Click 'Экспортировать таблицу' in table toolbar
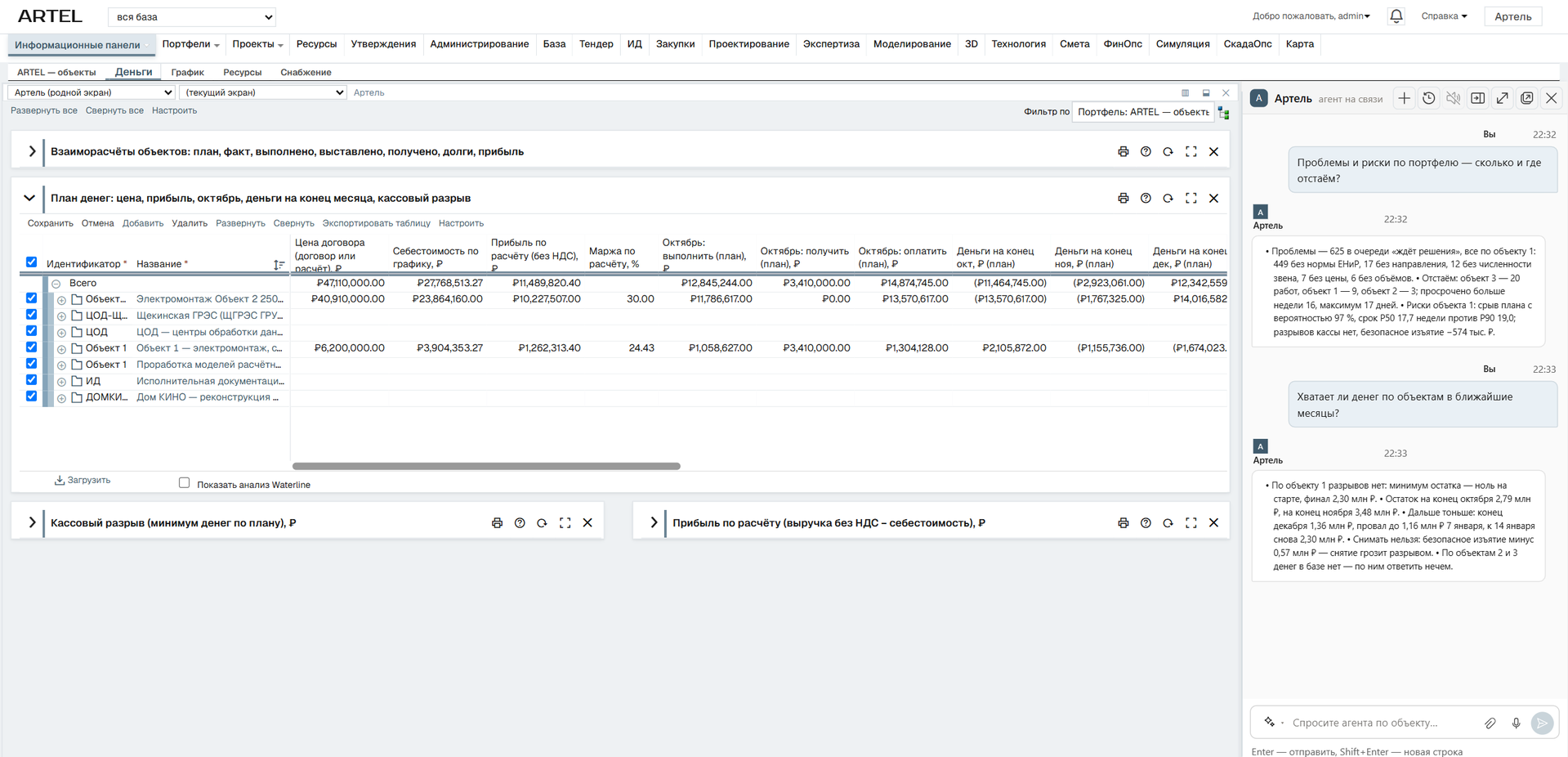The image size is (1568, 757). (x=376, y=224)
